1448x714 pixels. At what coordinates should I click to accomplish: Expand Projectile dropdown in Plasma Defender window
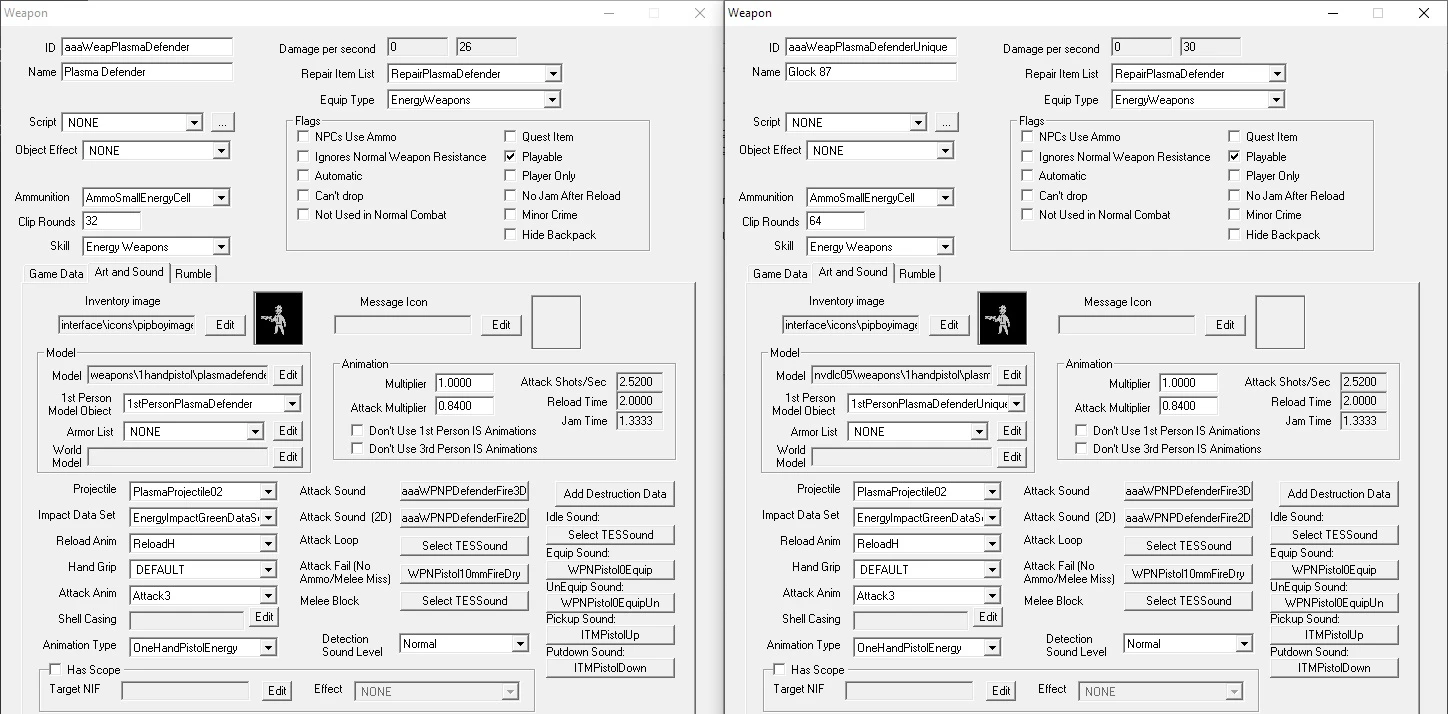coord(267,492)
